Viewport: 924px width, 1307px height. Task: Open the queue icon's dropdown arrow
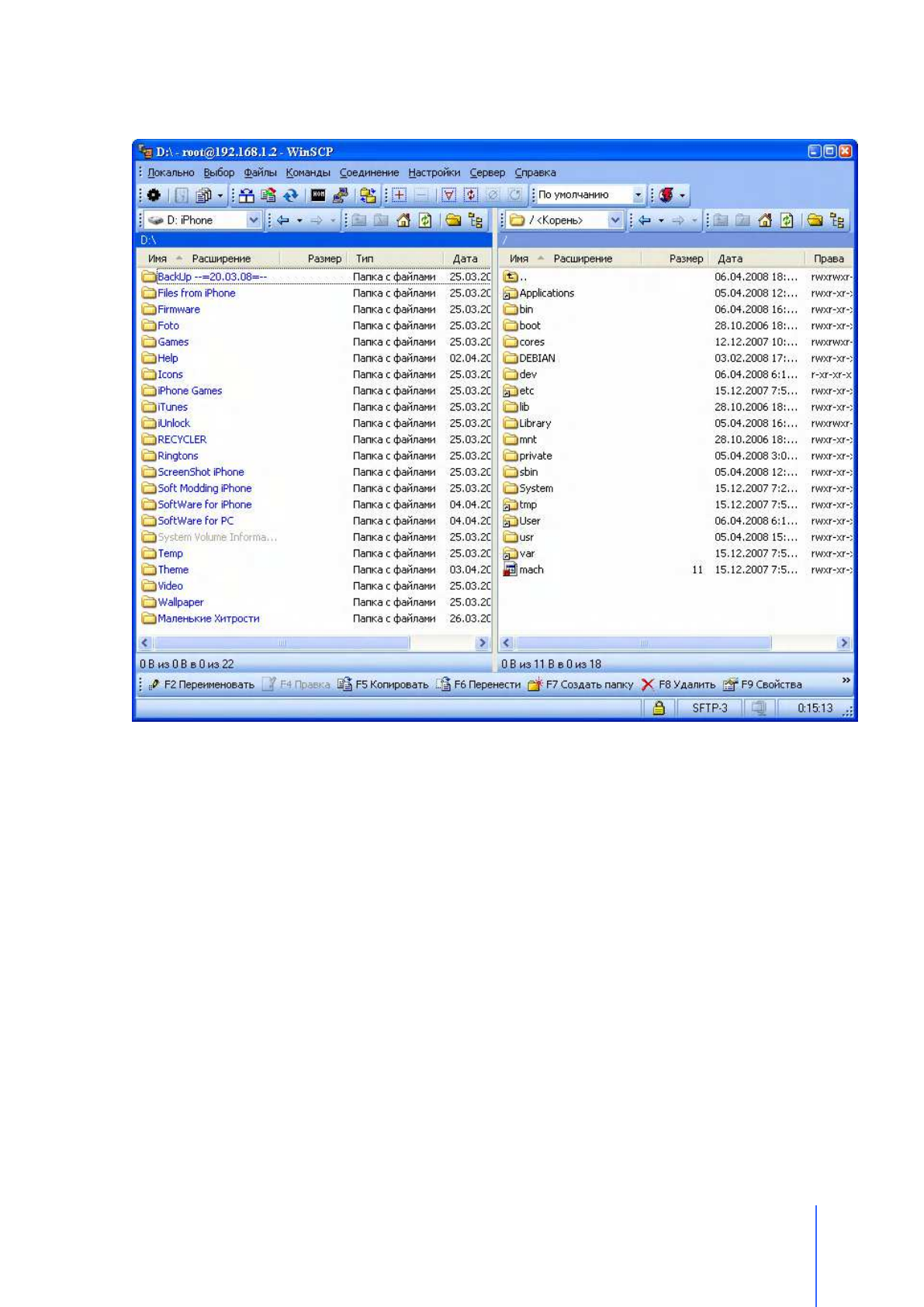tap(220, 196)
